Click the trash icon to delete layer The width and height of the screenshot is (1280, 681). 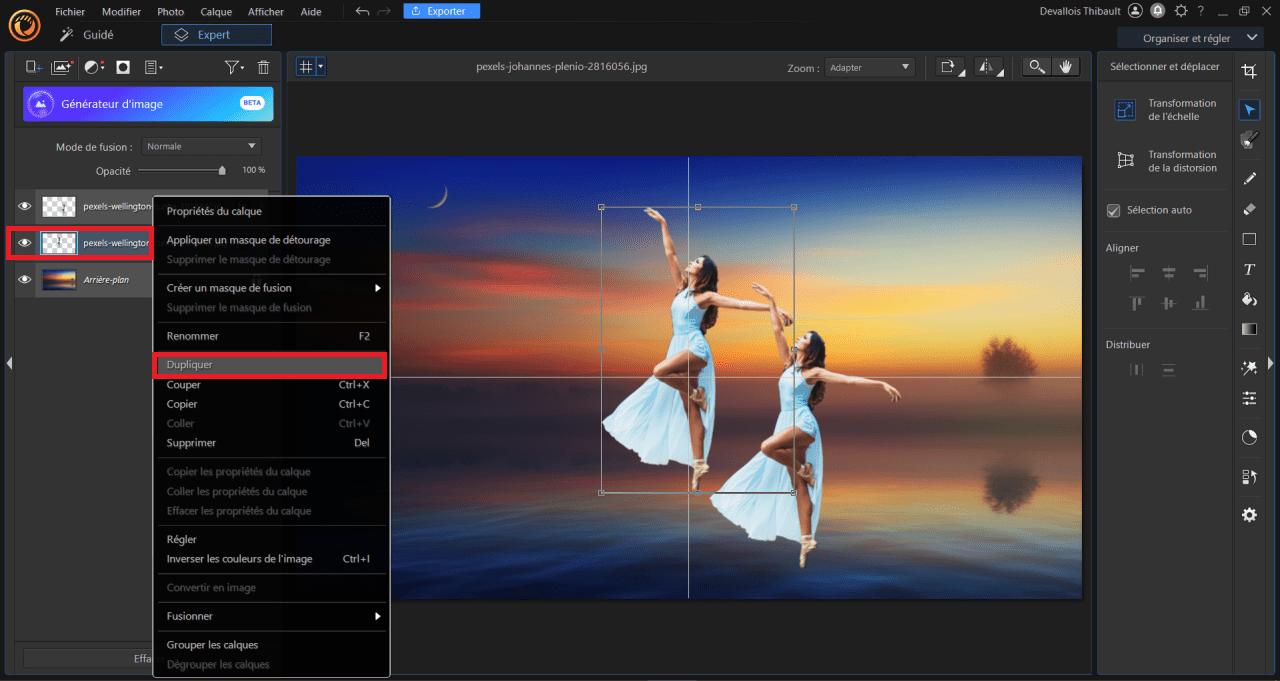(263, 67)
